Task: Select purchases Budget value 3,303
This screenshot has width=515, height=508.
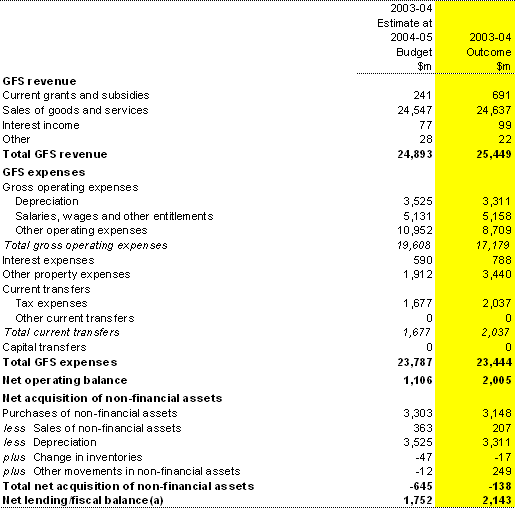Action: [418, 413]
